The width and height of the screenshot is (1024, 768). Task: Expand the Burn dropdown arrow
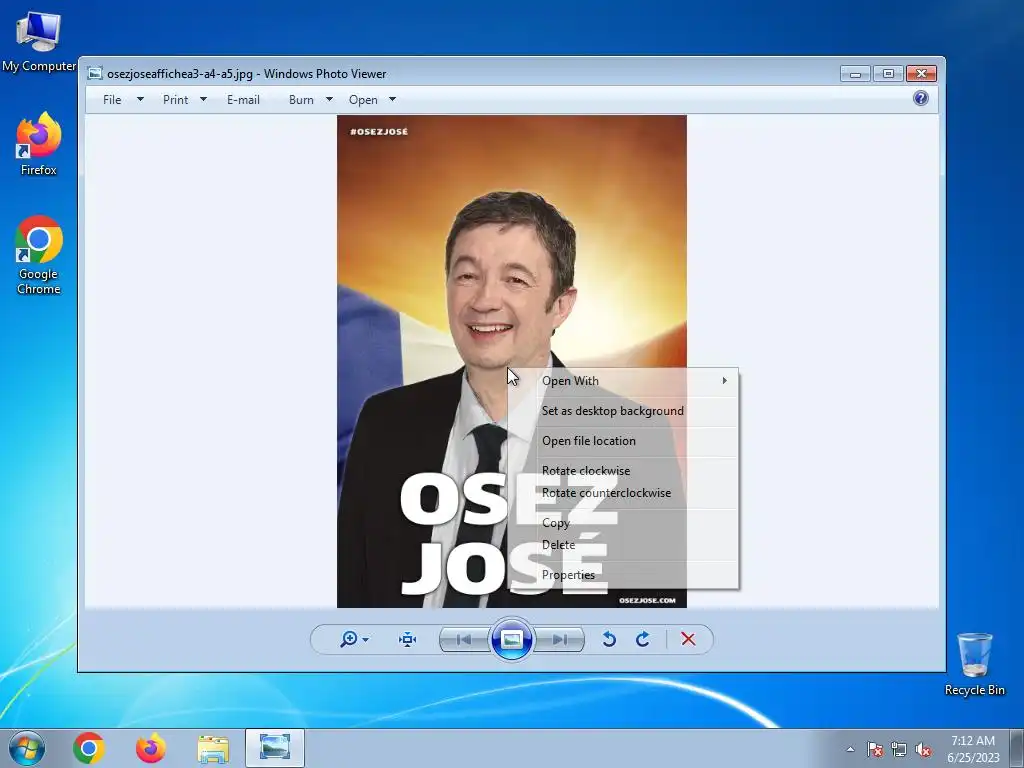pyautogui.click(x=329, y=100)
